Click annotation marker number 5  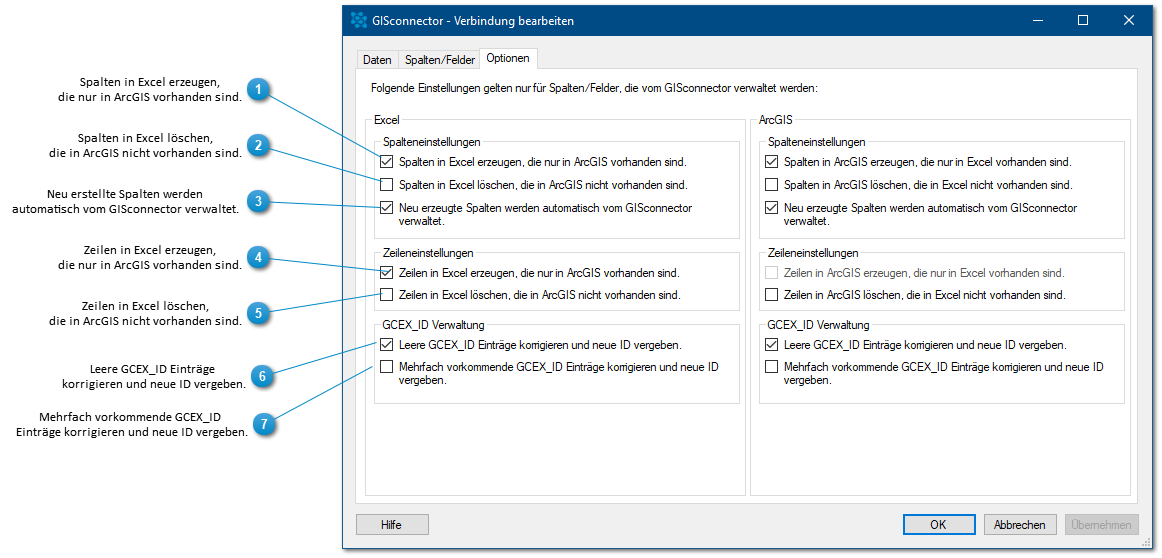pos(258,313)
